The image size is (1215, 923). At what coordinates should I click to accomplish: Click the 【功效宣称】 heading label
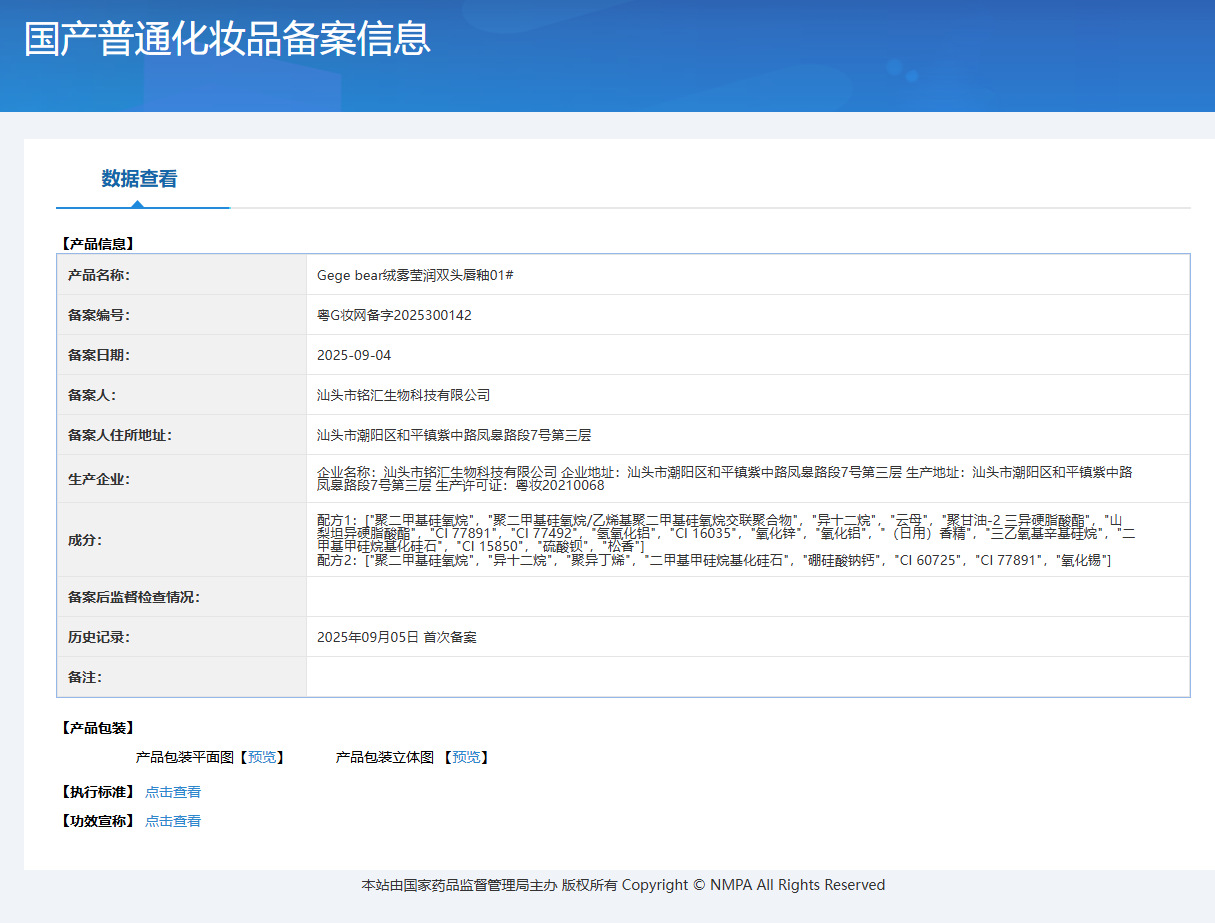tap(97, 821)
